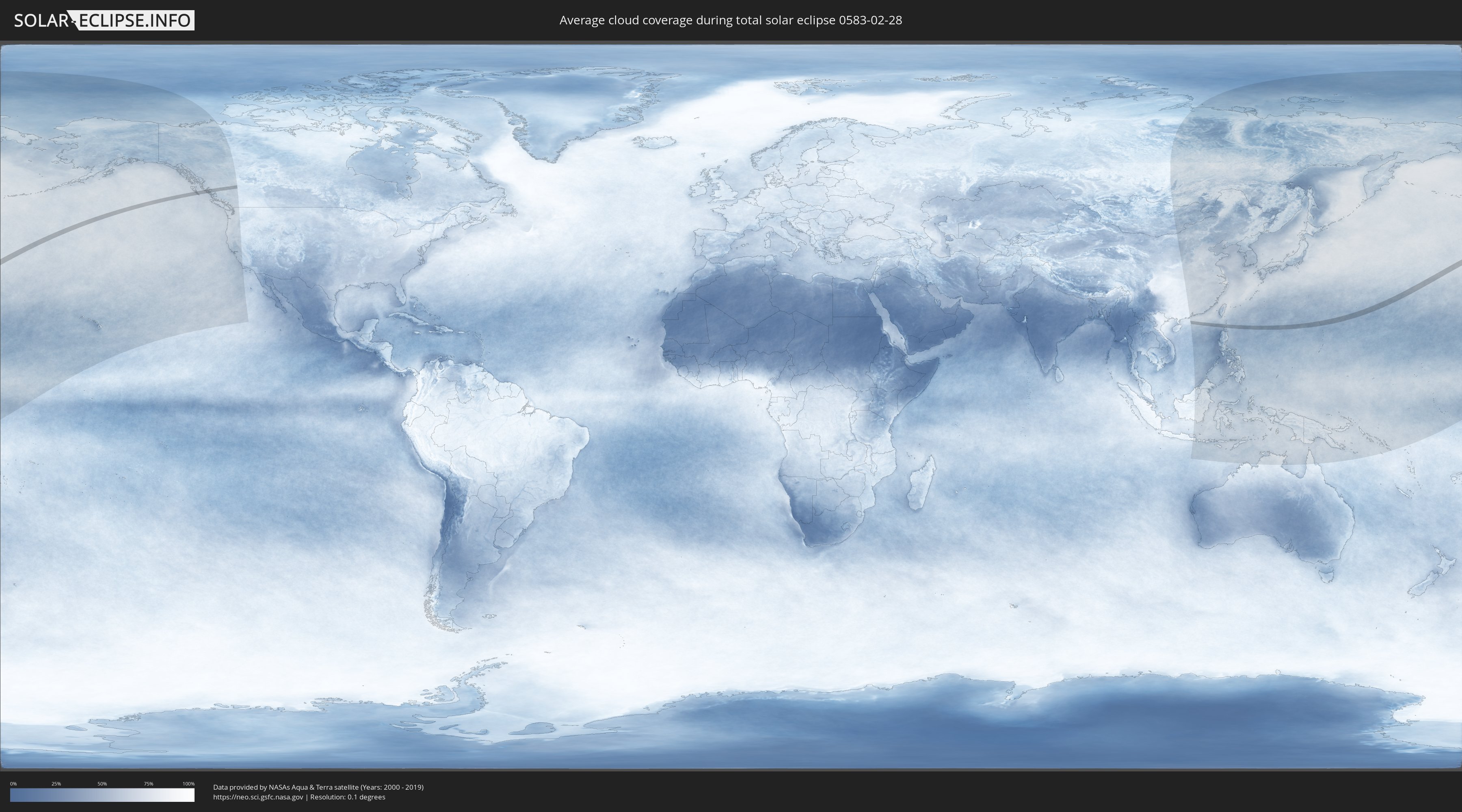Click the 50% label on the legend
Screen dimensions: 1462x812
(x=102, y=784)
